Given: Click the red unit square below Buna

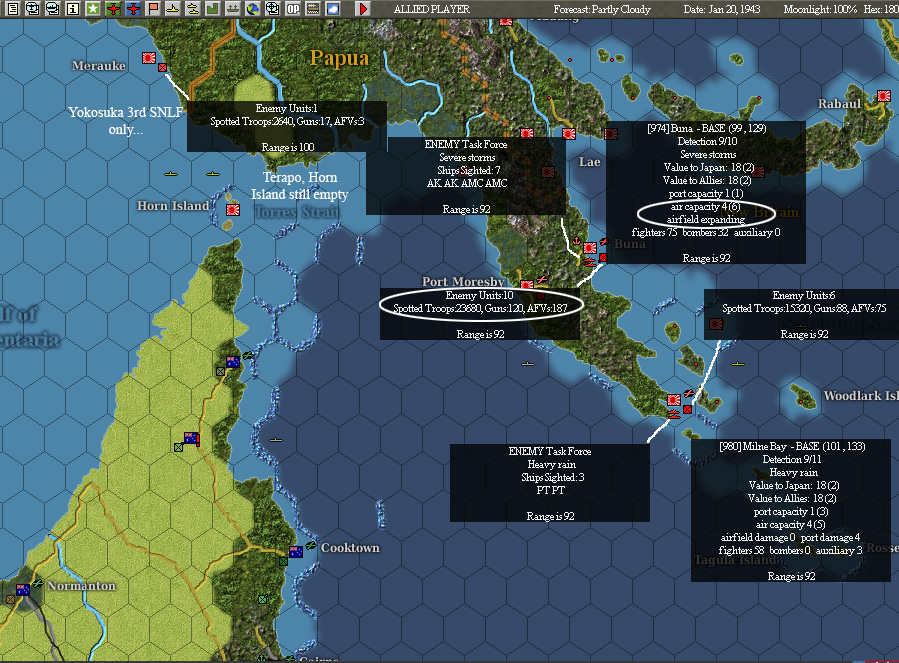Looking at the screenshot, I should pos(603,258).
